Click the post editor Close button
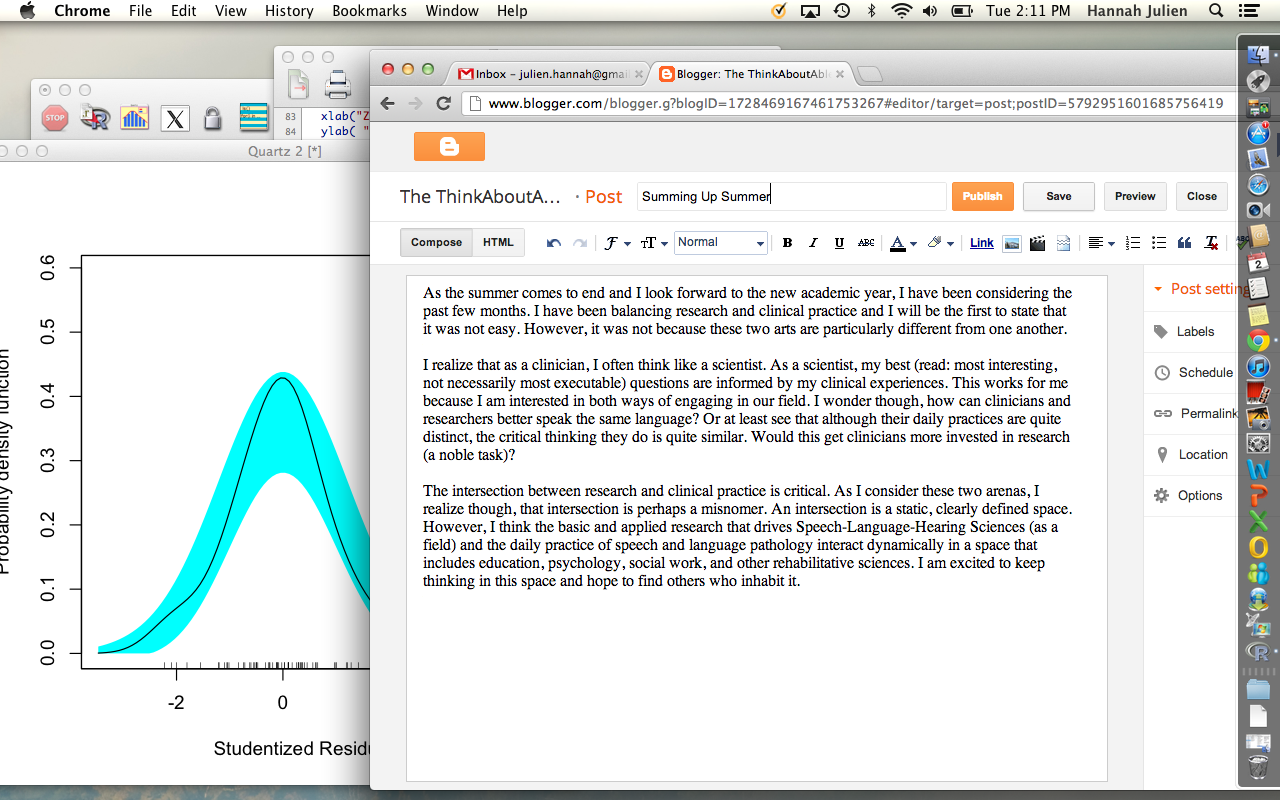 click(1202, 196)
